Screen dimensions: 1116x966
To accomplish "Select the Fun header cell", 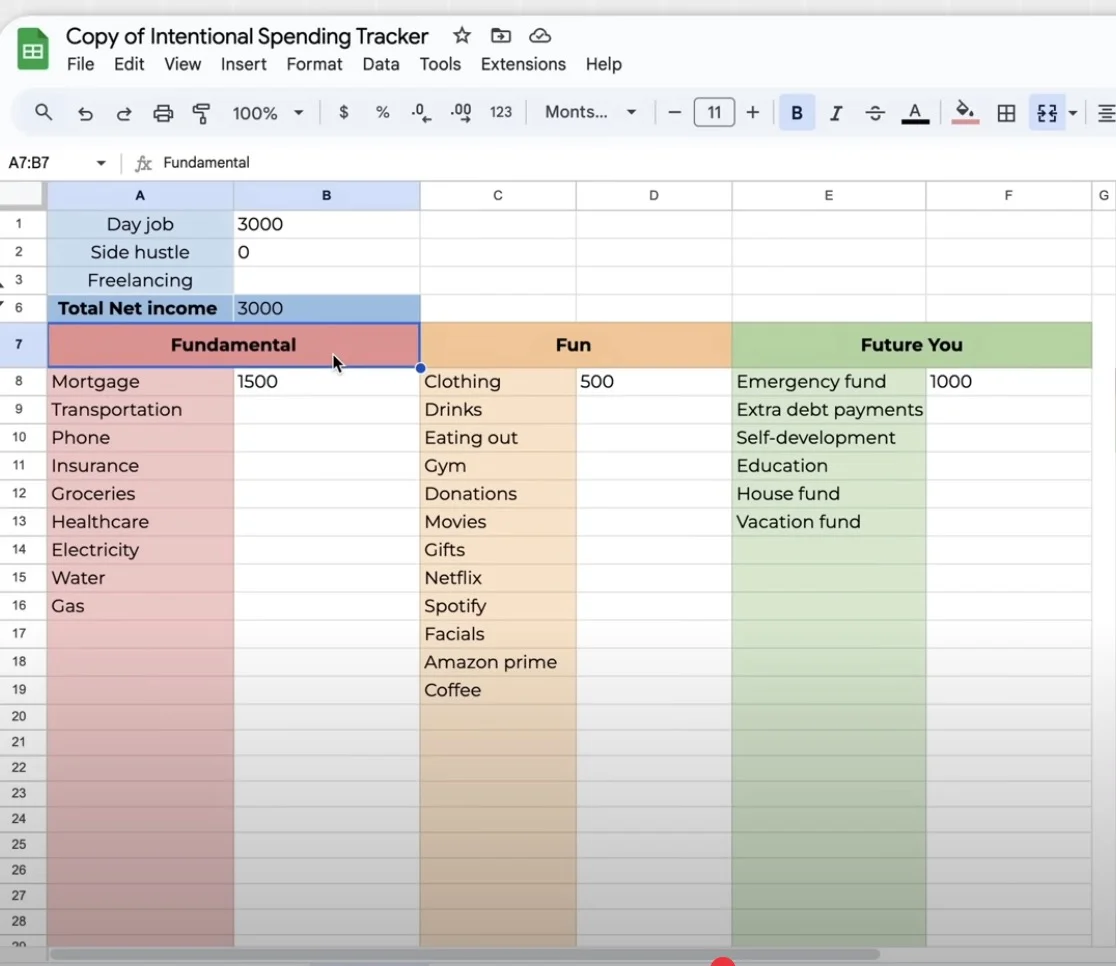I will 575,345.
